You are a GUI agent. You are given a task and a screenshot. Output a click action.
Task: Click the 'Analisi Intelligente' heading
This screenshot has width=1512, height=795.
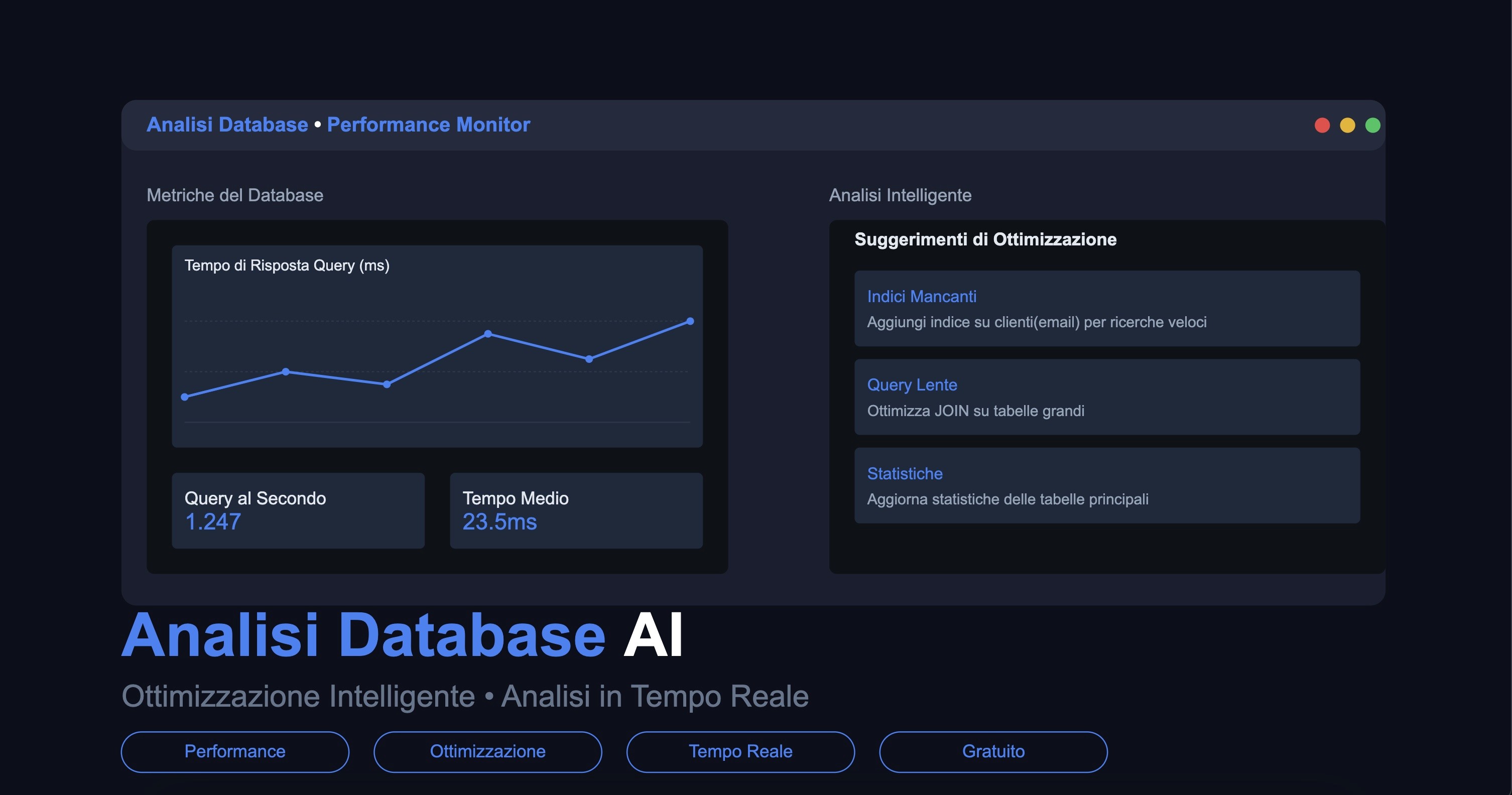pos(901,195)
